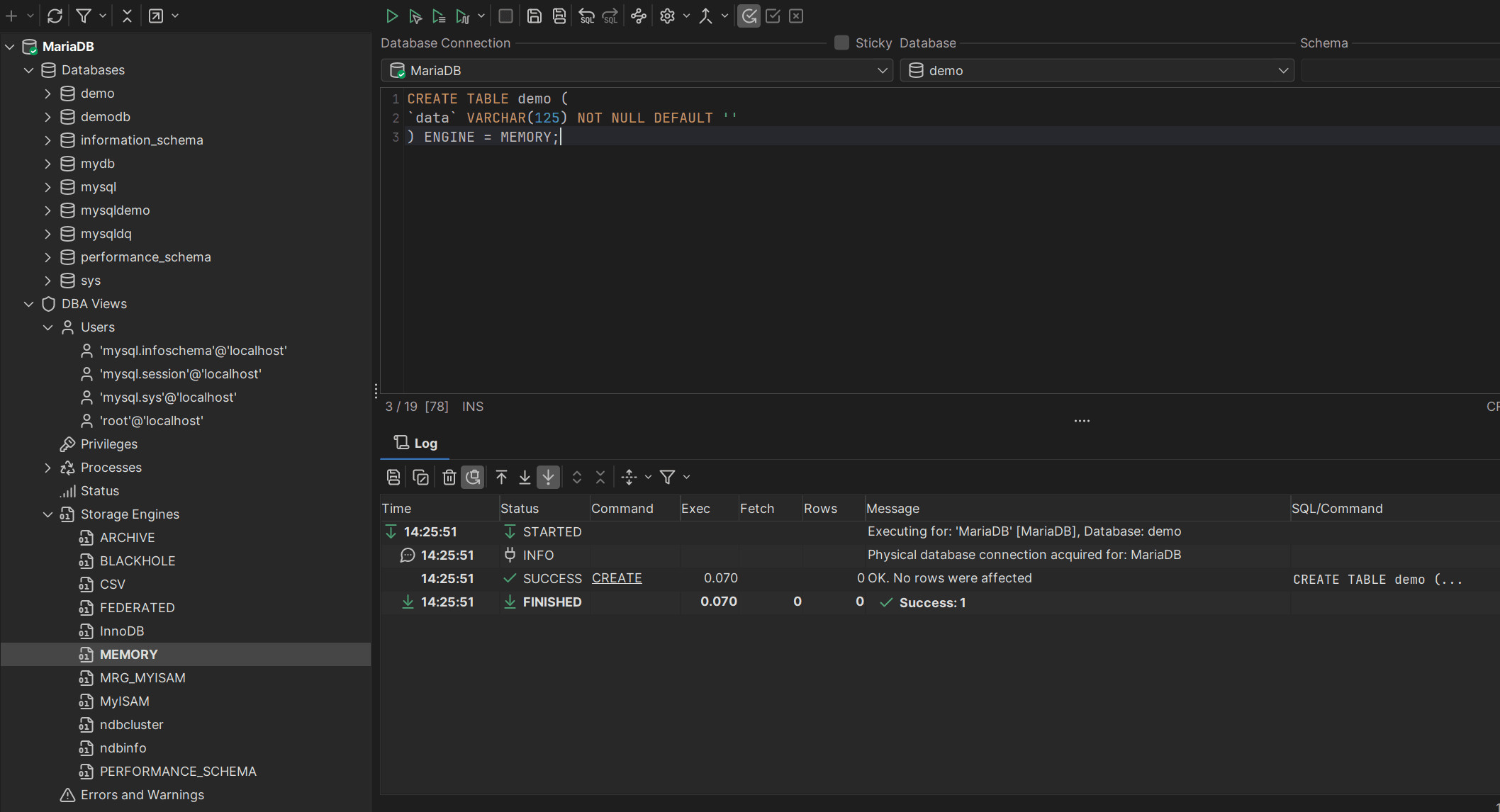The image size is (1500, 812).
Task: Expand the Processes node
Action: click(x=47, y=467)
